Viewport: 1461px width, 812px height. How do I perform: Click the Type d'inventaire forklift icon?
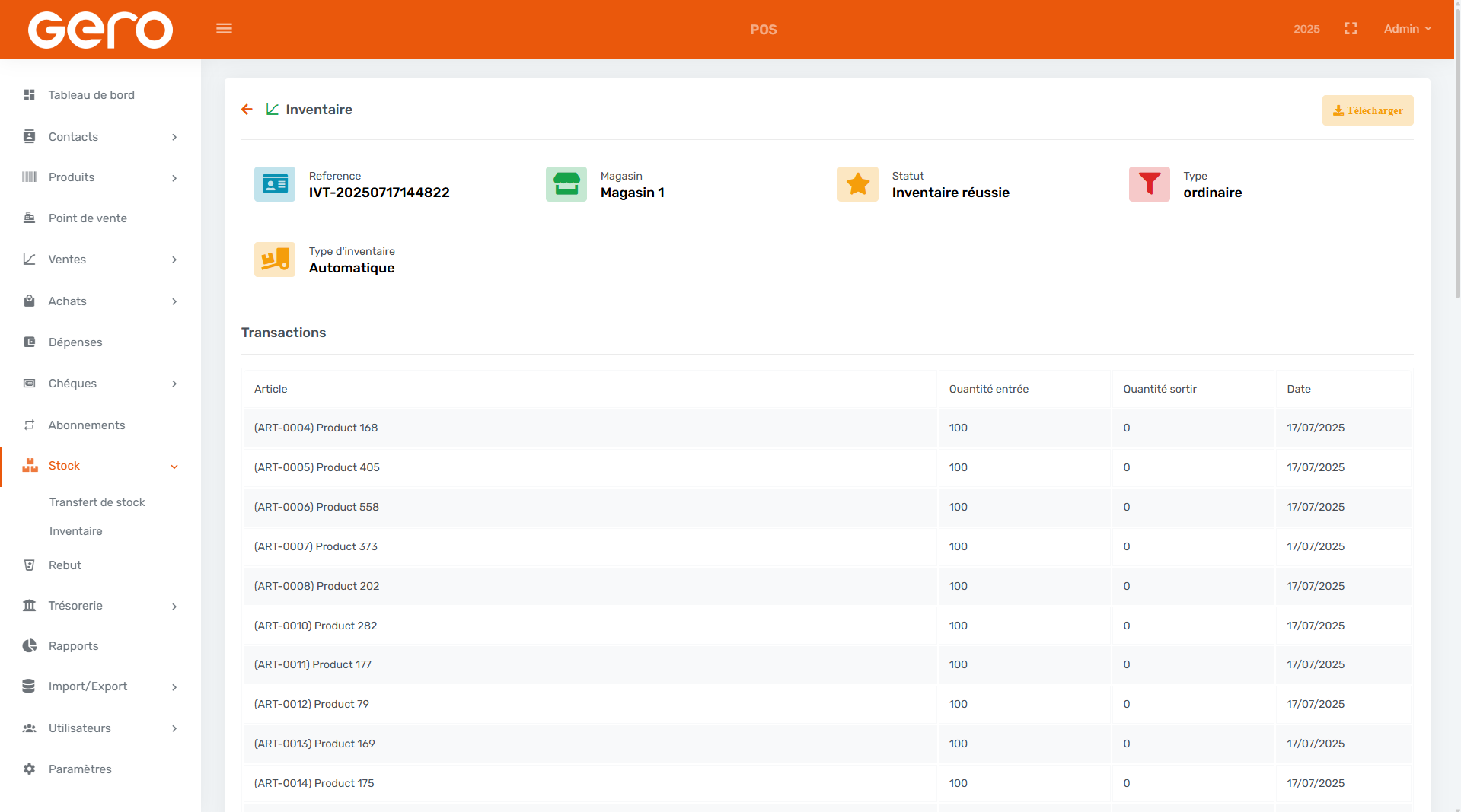(x=274, y=260)
